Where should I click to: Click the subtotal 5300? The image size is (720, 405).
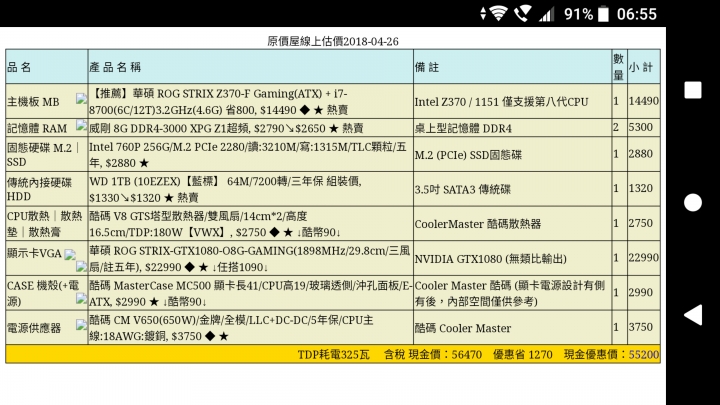tap(641, 127)
